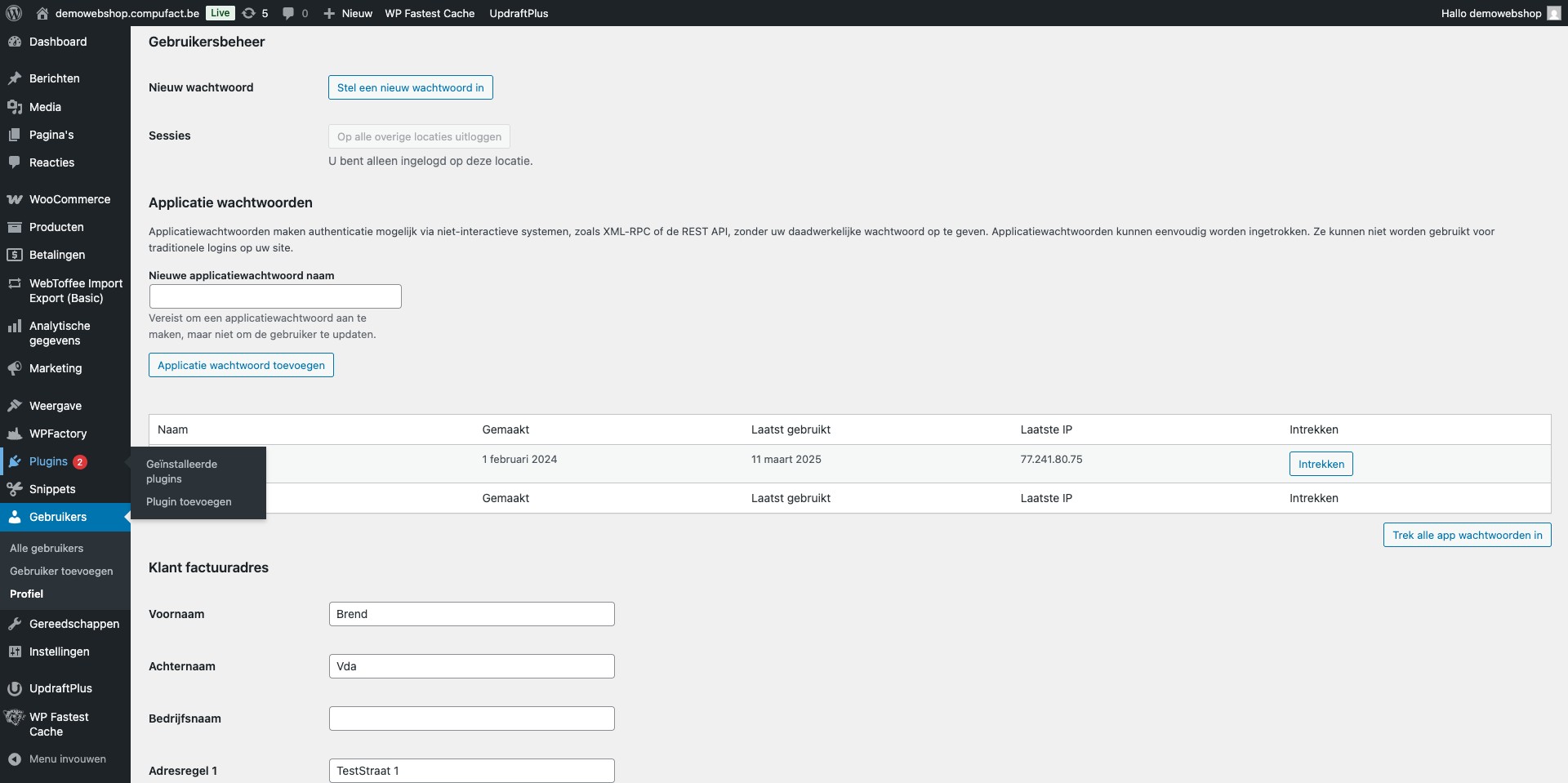Click the UpdraftPlus sidebar icon
Image resolution: width=1568 pixels, height=783 pixels.
[15, 688]
